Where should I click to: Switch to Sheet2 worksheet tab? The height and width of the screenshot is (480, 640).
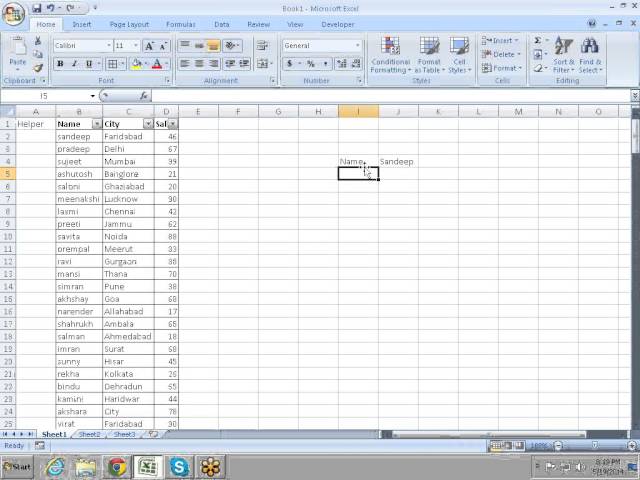point(89,434)
